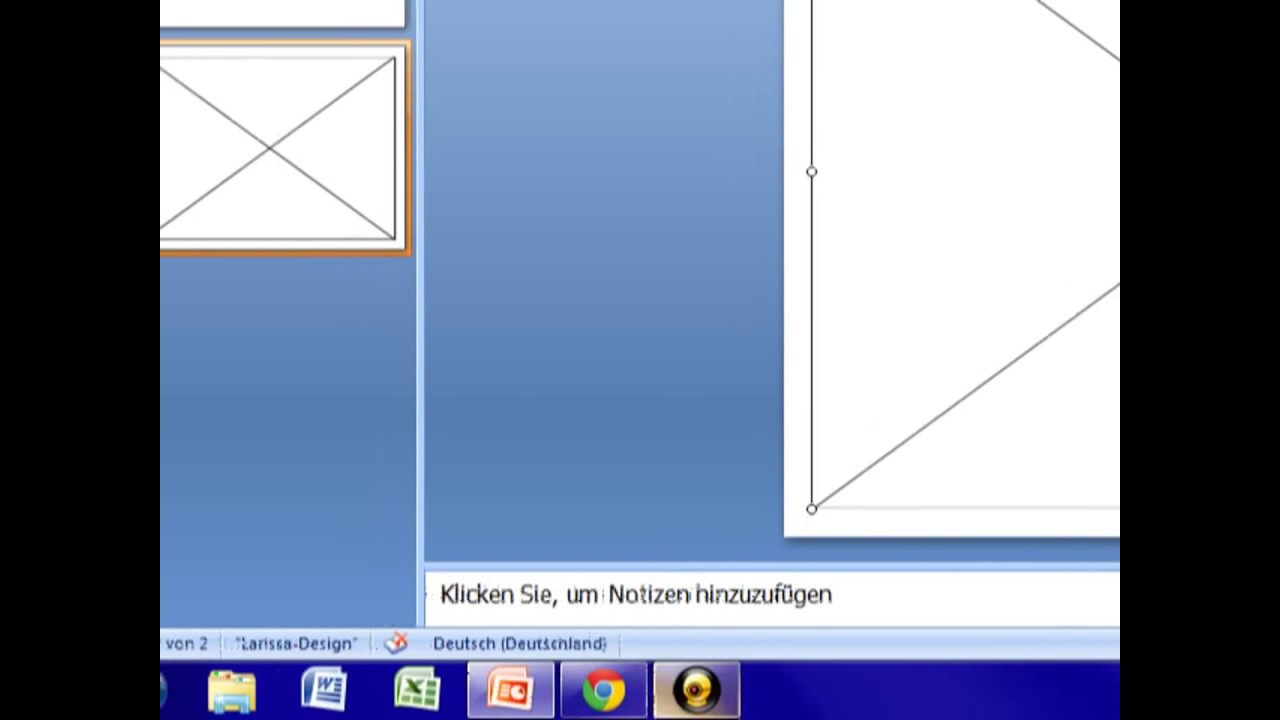Click the slide count 'von 2' status text
This screenshot has height=720, width=1280.
(x=186, y=644)
